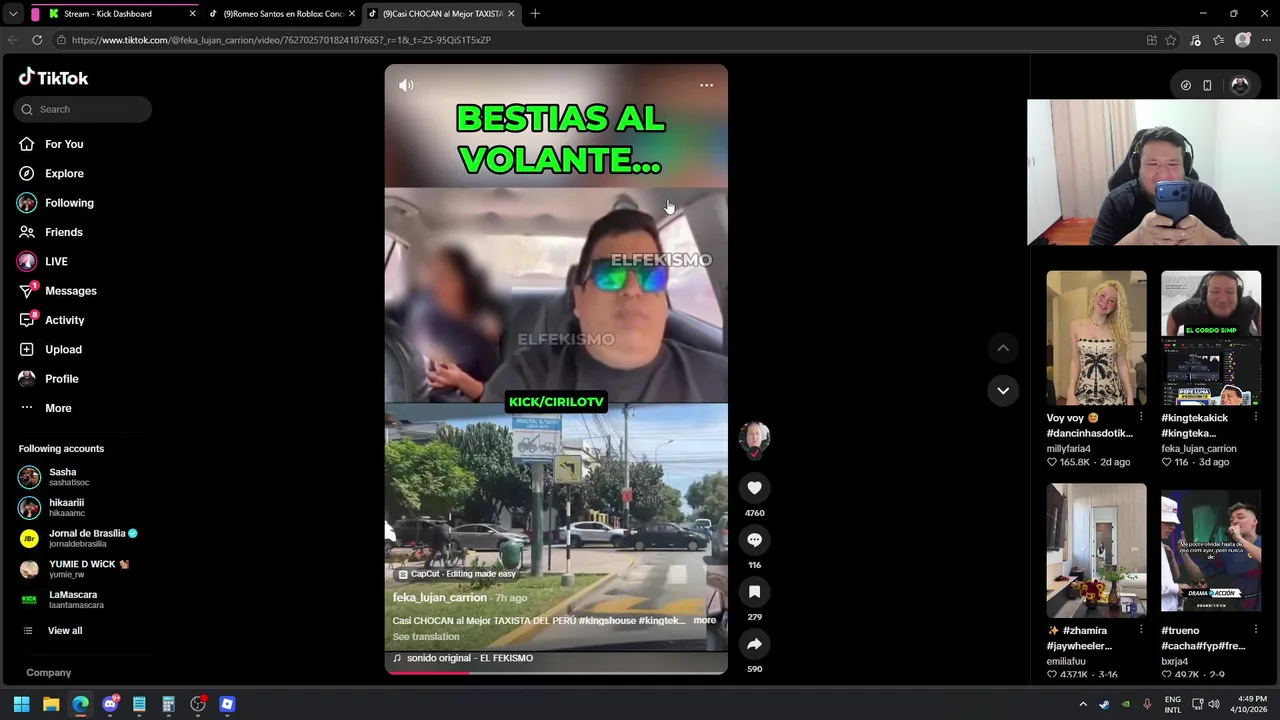1280x720 pixels.
Task: Open the browser favorites list icon
Action: pos(1218,40)
